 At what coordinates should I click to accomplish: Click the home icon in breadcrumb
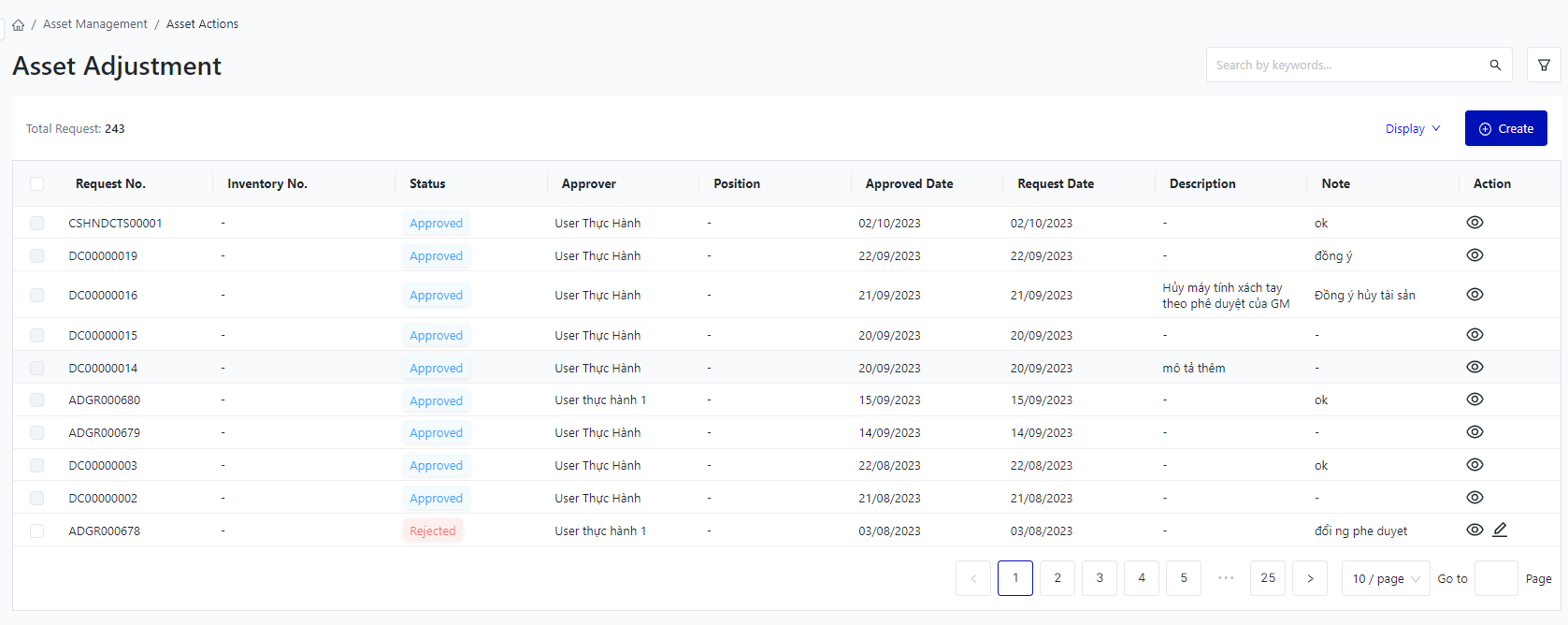pos(19,24)
